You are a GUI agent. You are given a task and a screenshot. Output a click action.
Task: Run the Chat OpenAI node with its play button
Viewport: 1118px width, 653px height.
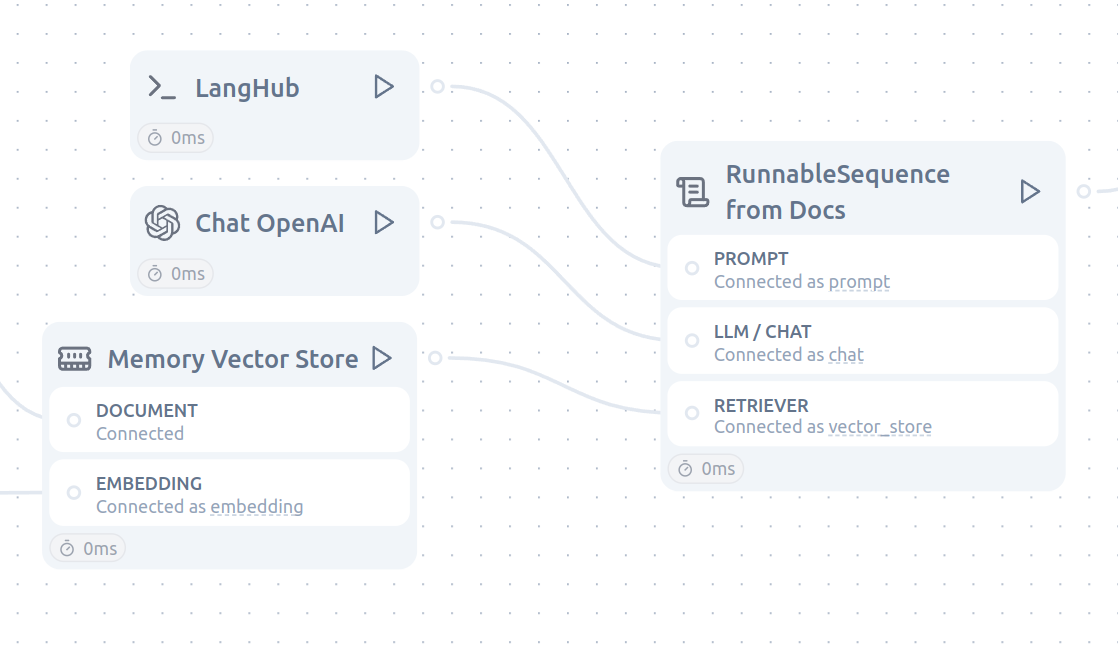click(384, 222)
